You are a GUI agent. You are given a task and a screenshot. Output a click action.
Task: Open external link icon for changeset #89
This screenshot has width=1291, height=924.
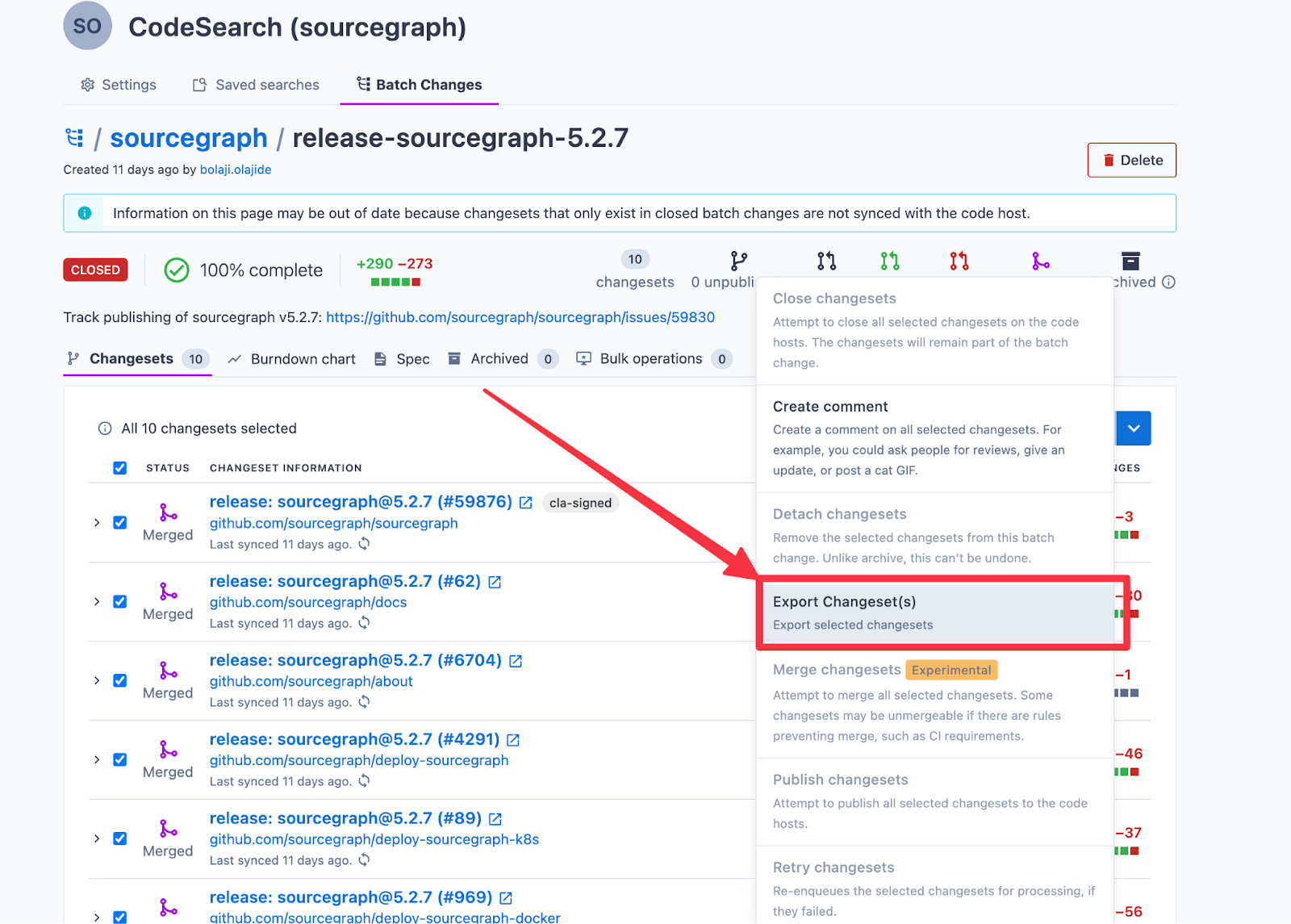click(495, 819)
